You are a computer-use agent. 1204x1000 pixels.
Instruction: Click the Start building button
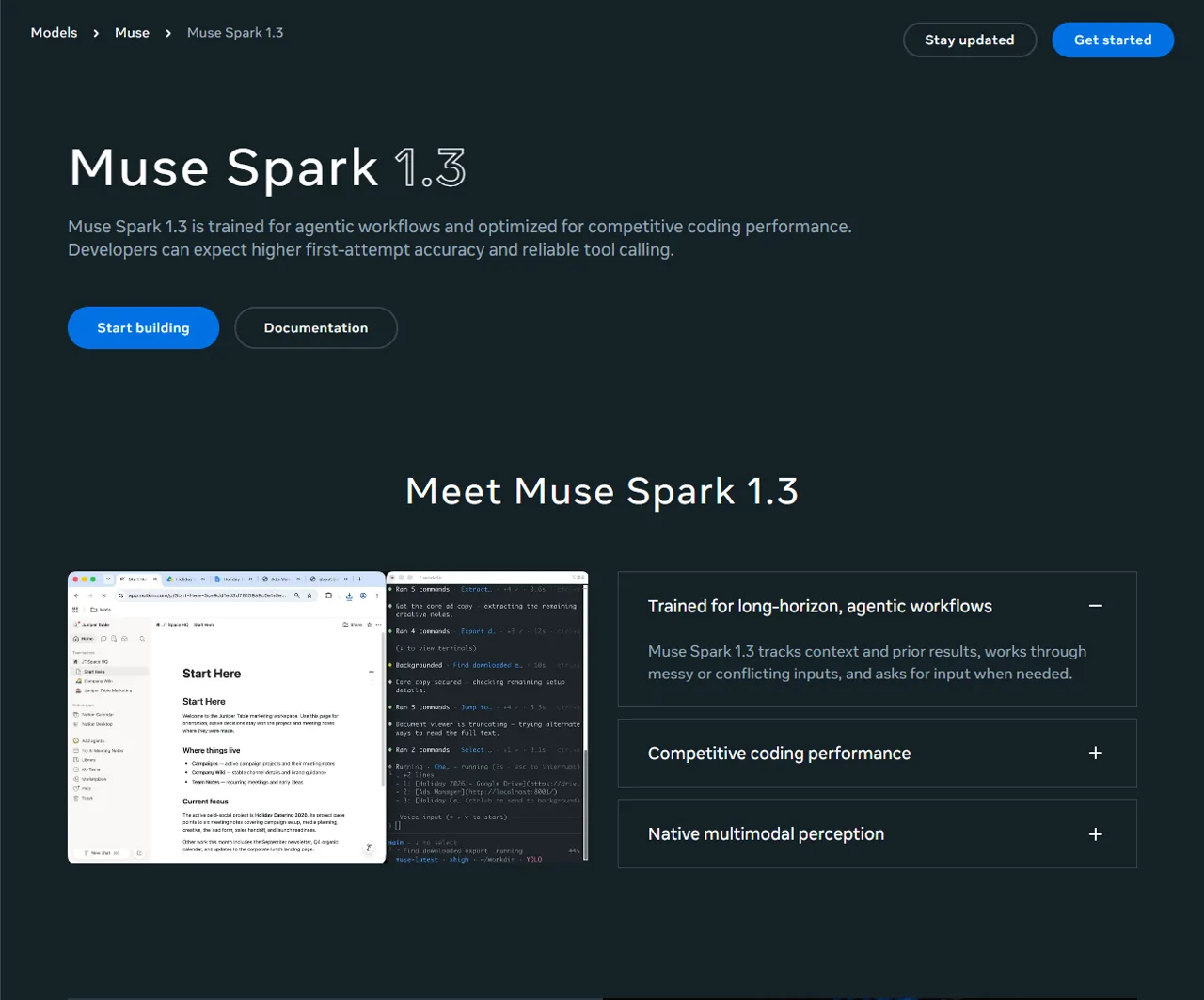pos(143,327)
